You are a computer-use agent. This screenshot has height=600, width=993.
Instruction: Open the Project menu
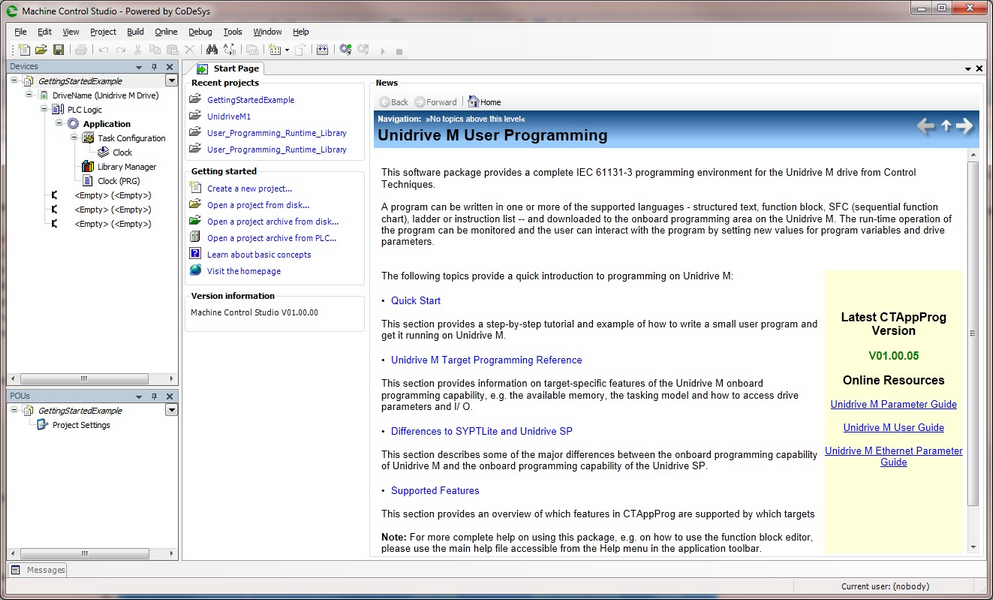103,32
